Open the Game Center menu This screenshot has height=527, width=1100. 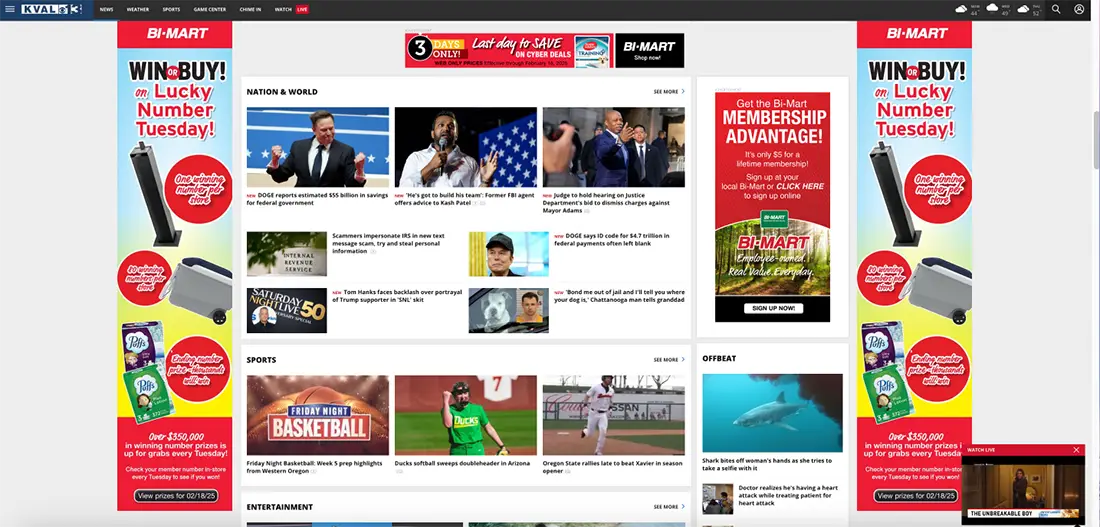coord(210,10)
